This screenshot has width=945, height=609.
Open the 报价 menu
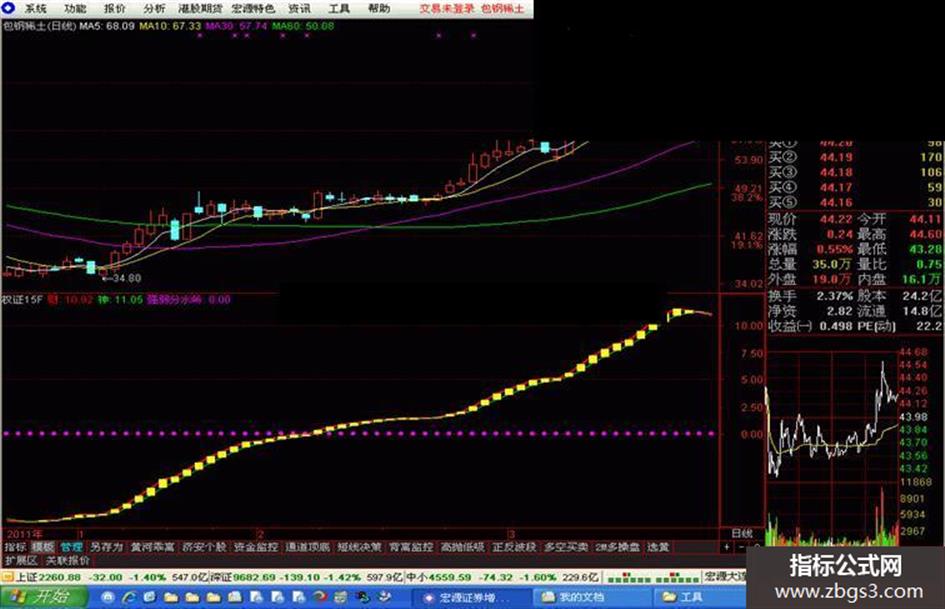(x=115, y=8)
